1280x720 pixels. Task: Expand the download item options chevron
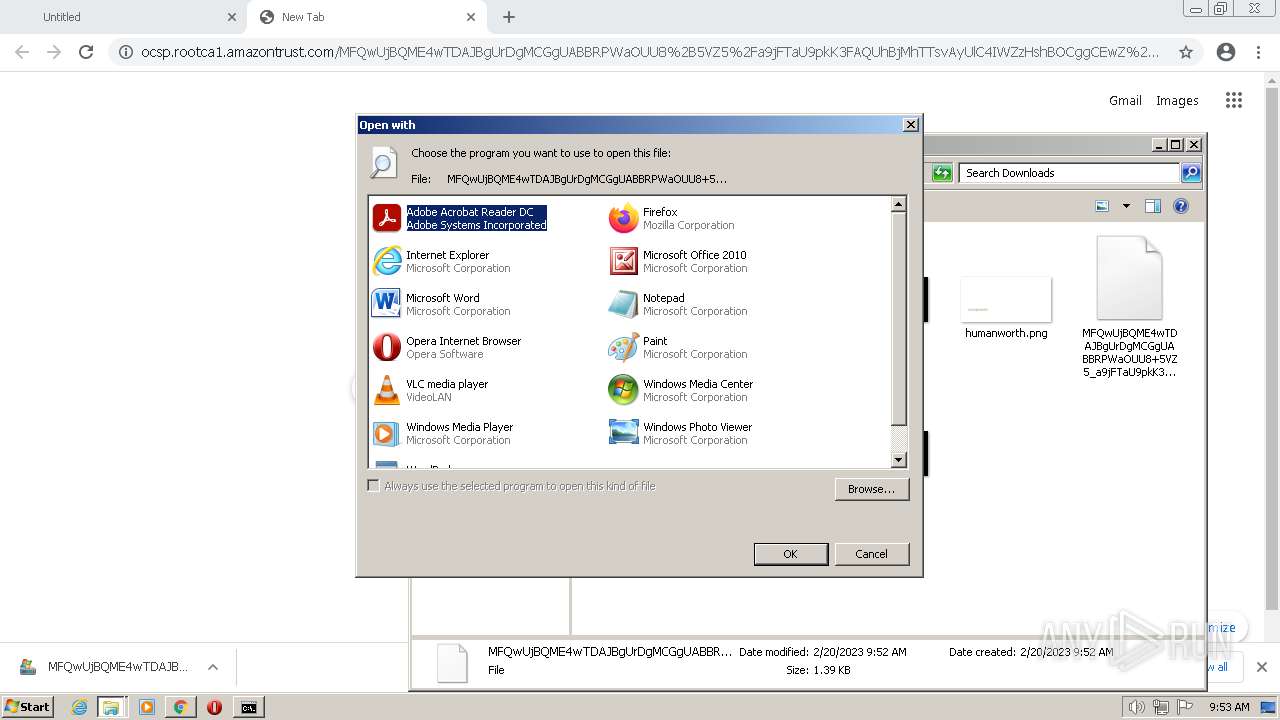click(x=212, y=667)
